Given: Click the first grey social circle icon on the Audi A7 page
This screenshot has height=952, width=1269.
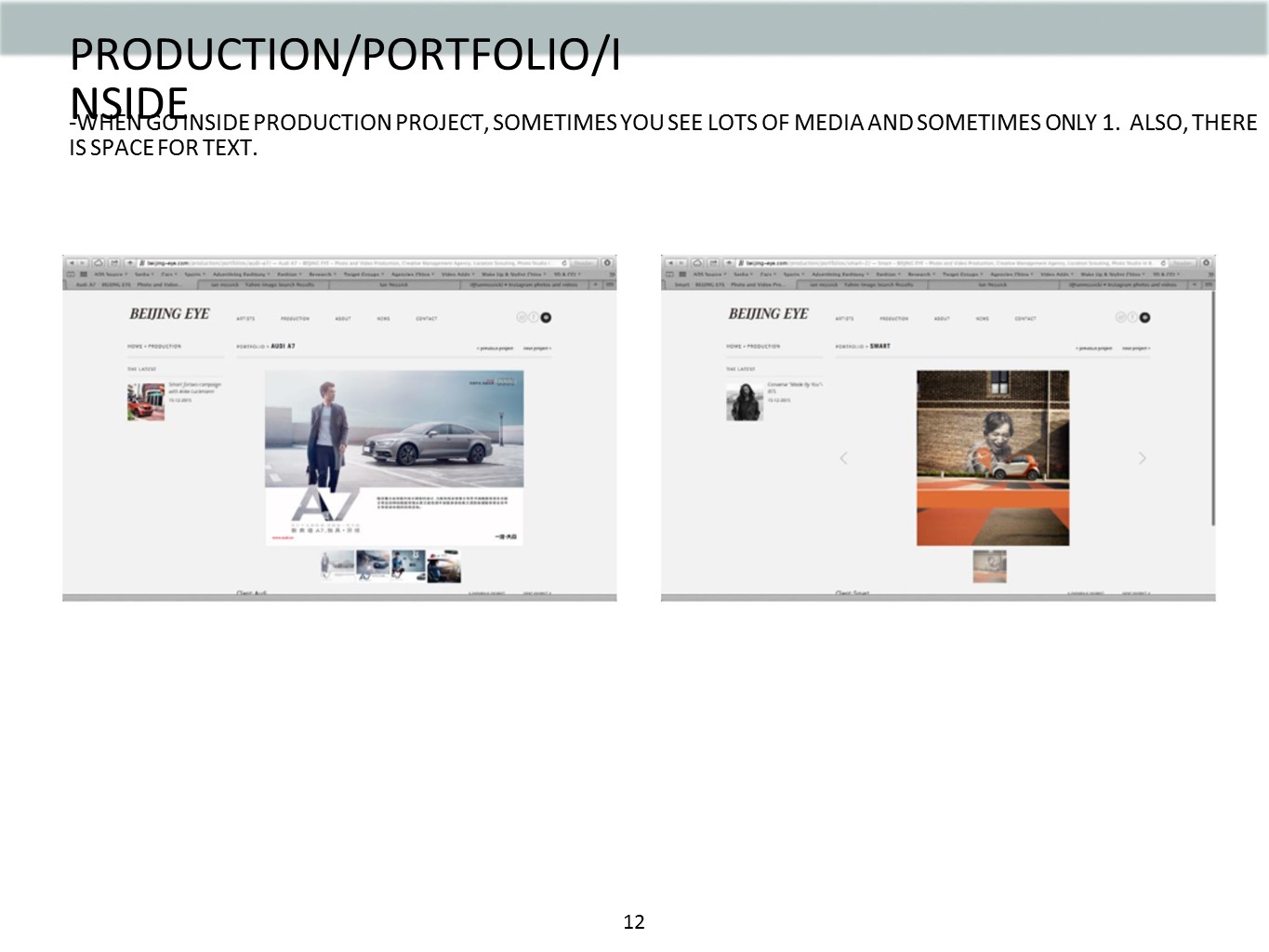Looking at the screenshot, I should coord(522,317).
